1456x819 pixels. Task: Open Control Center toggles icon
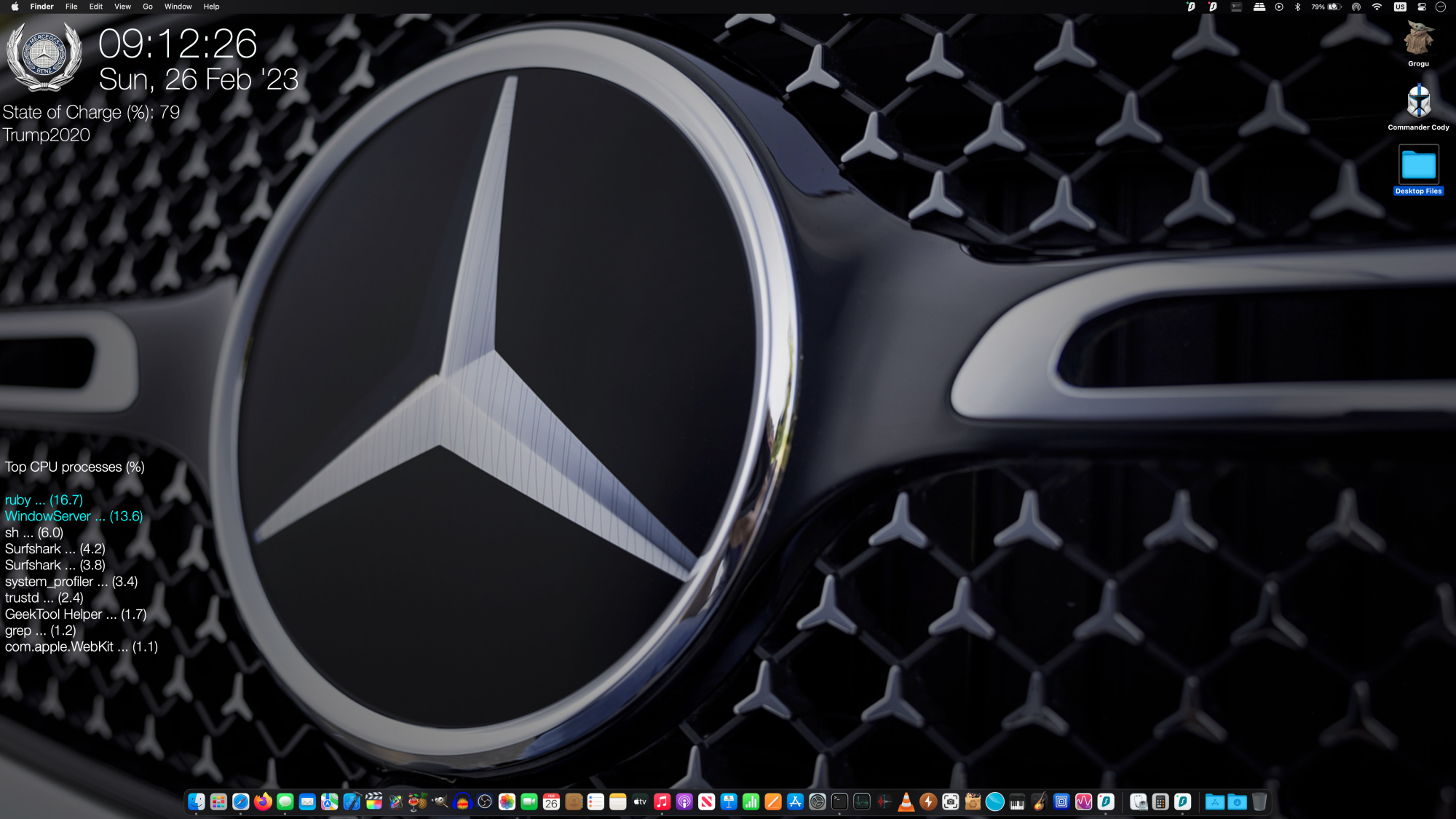(1421, 7)
